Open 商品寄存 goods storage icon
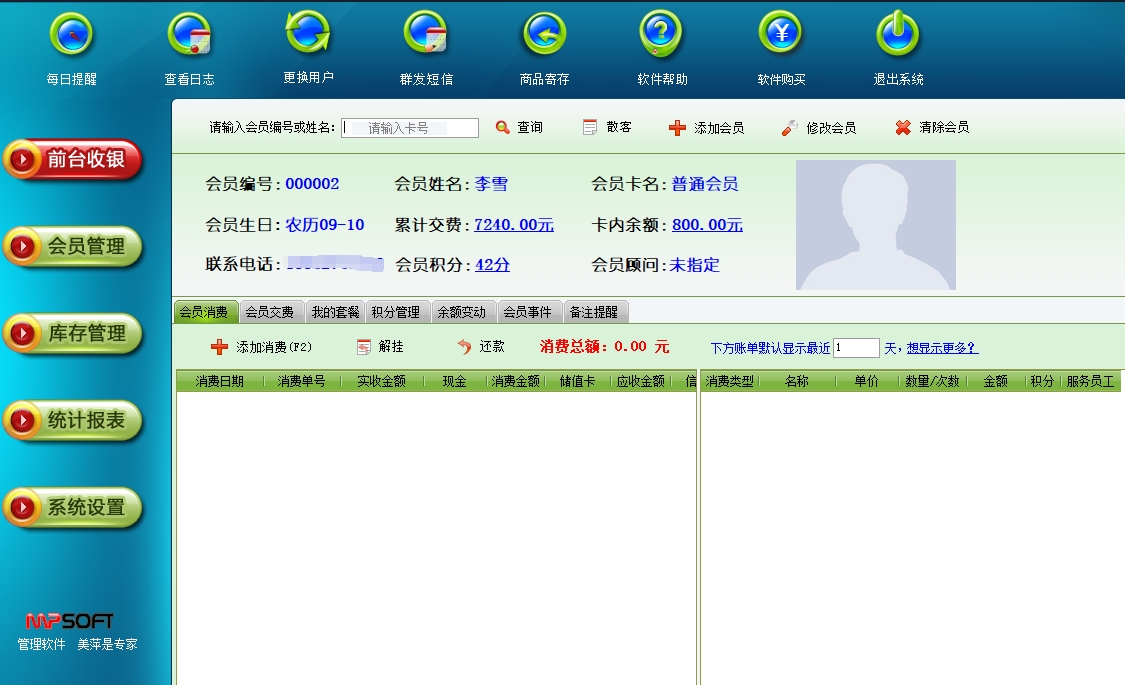The height and width of the screenshot is (685, 1125). (x=544, y=36)
